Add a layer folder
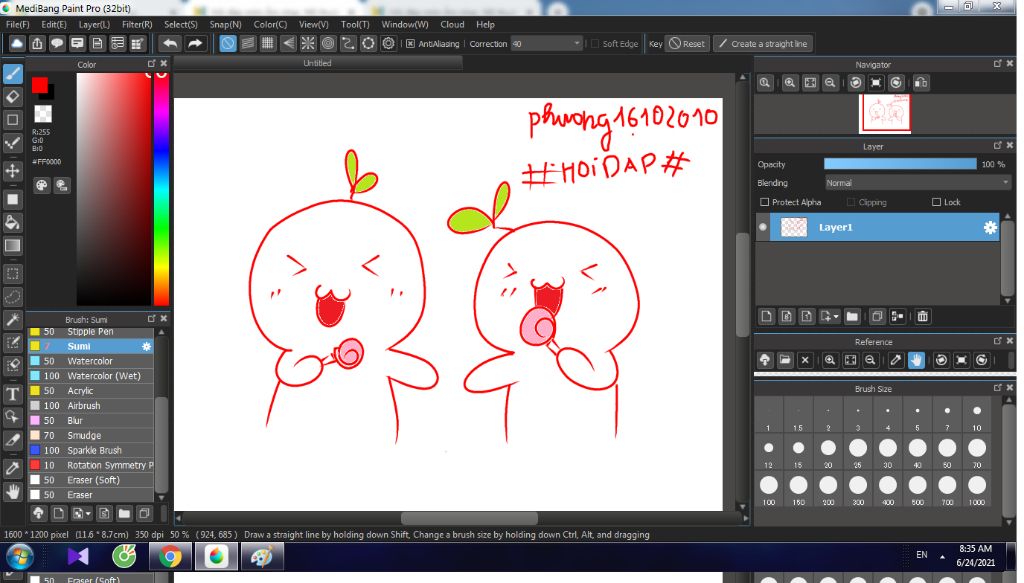1024x583 pixels. pyautogui.click(x=852, y=317)
